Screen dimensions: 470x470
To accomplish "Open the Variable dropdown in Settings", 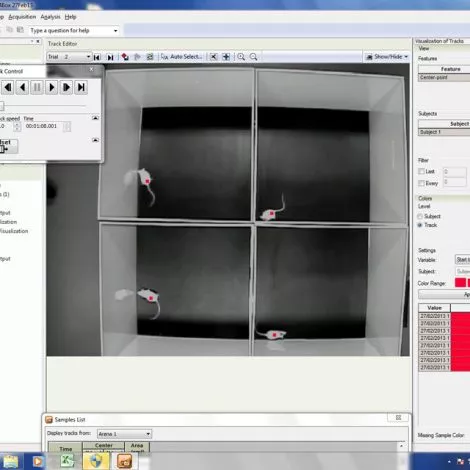I will click(x=463, y=259).
